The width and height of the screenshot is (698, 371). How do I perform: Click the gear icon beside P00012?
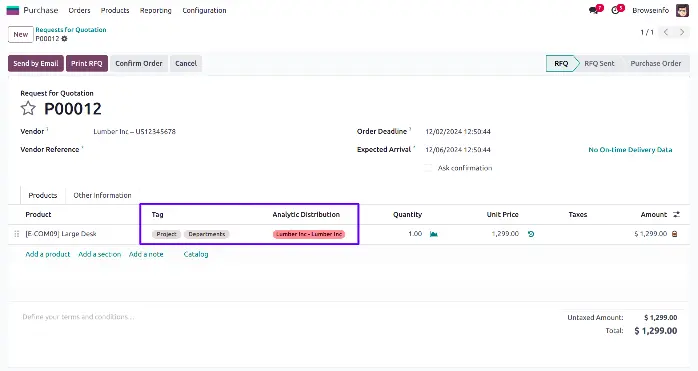click(64, 39)
